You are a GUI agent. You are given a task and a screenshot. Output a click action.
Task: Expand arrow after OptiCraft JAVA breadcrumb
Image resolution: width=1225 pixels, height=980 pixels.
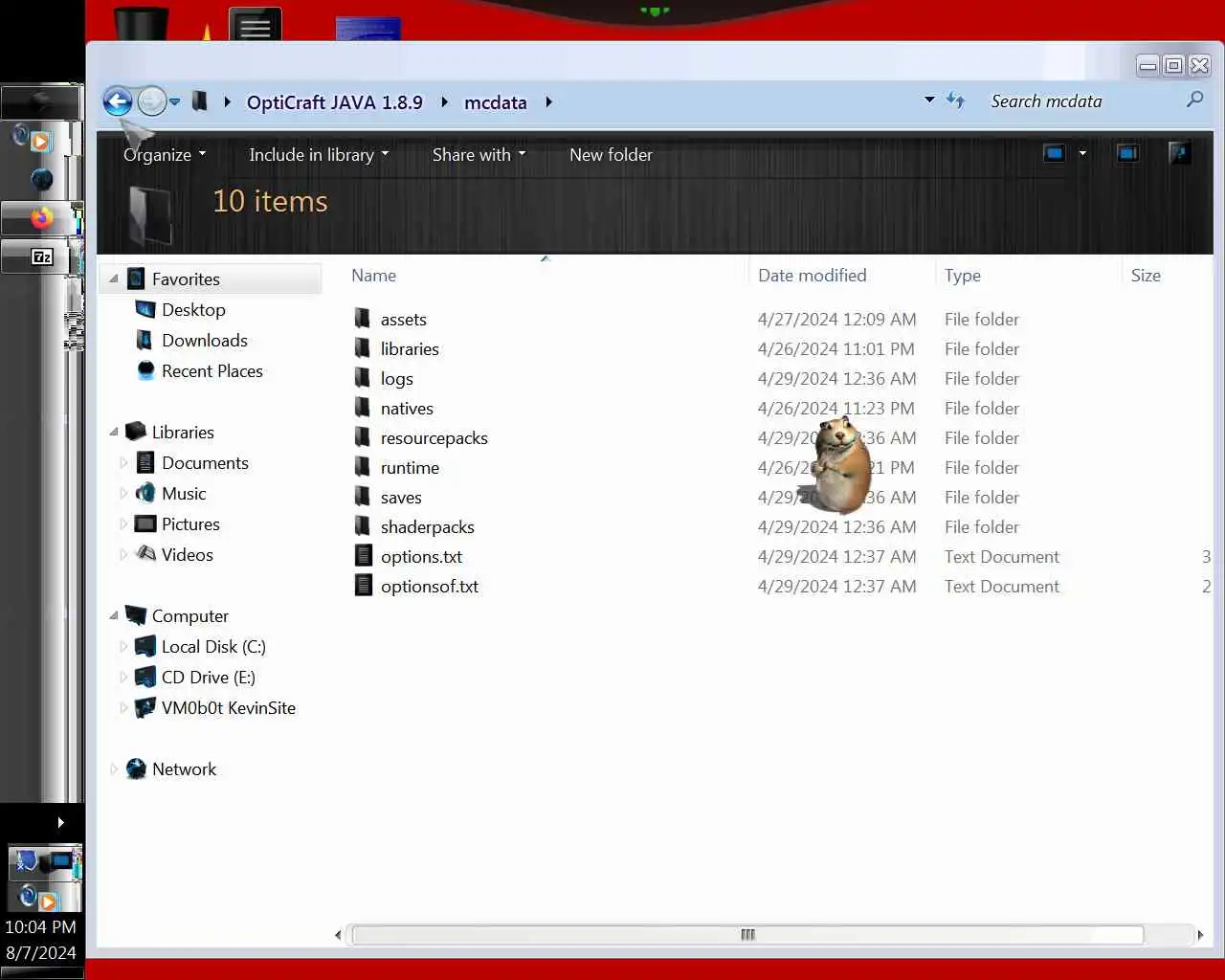[444, 101]
